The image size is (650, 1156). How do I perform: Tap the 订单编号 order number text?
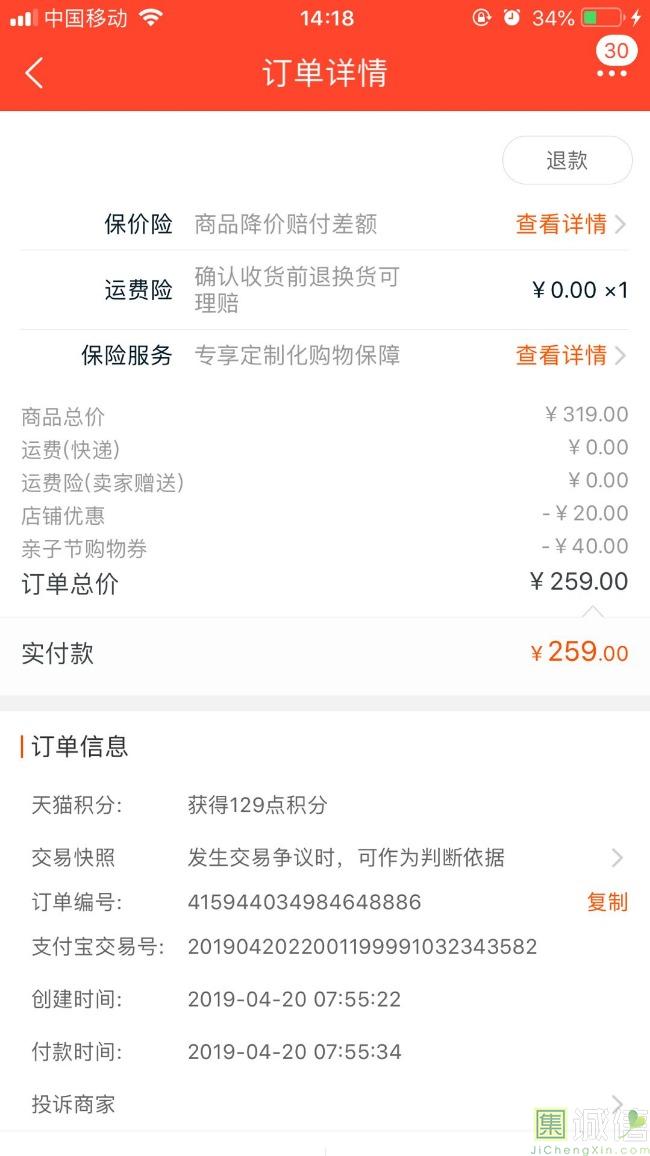[304, 902]
